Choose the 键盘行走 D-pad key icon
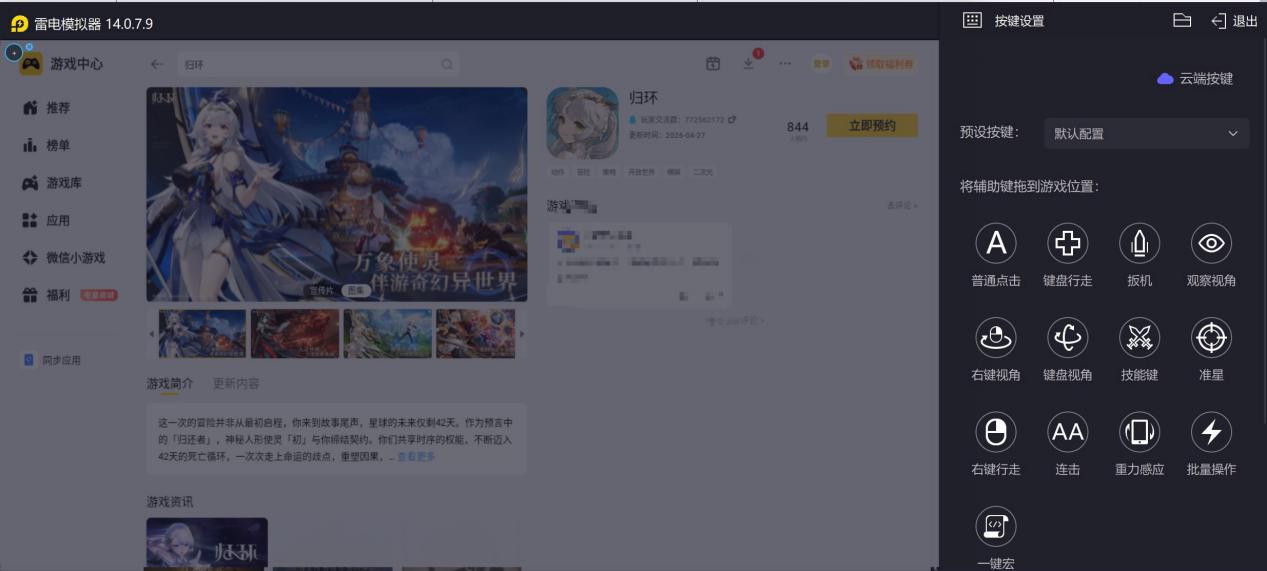1267x571 pixels. click(x=1067, y=242)
